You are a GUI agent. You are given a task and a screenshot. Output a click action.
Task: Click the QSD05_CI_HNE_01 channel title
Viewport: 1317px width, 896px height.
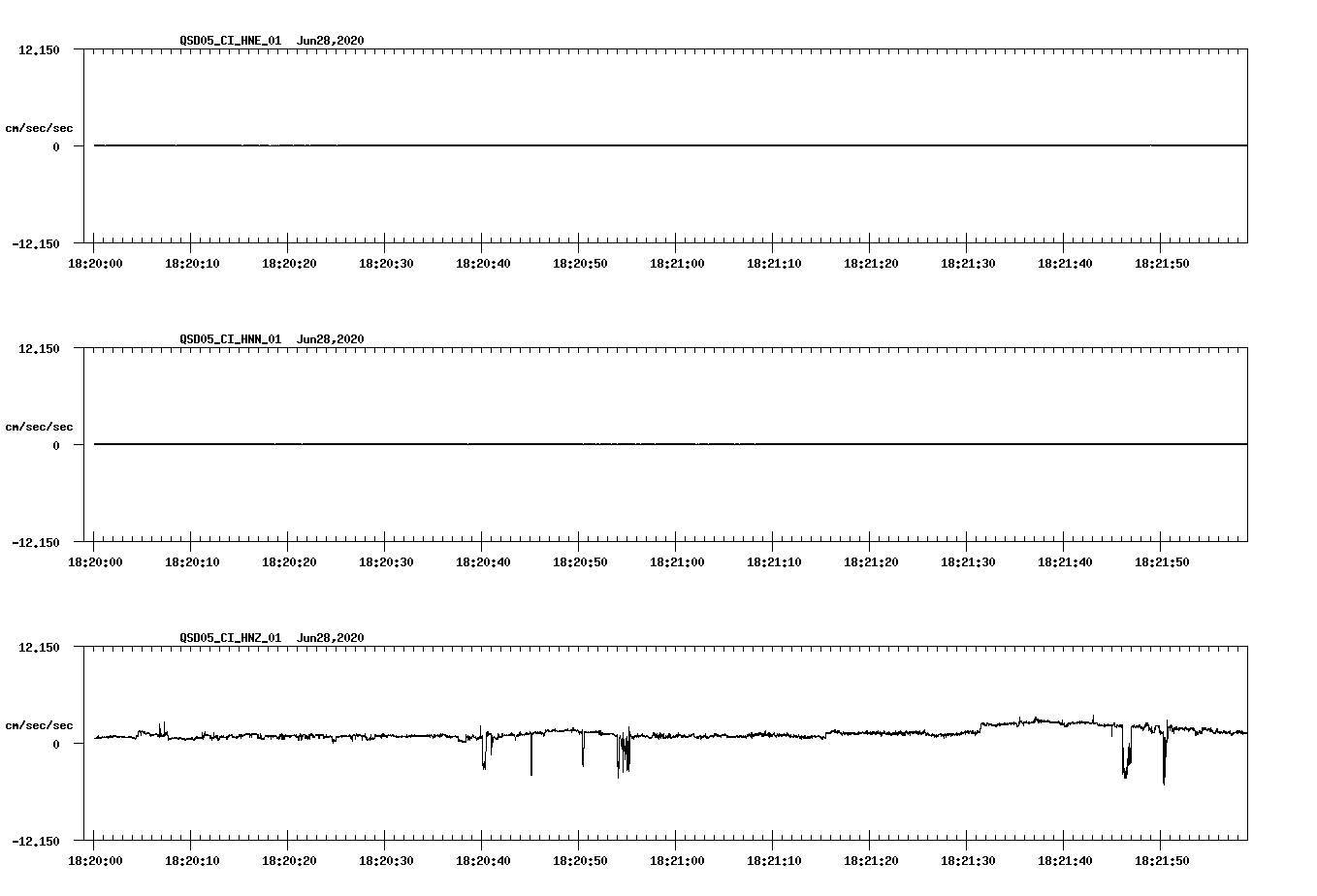click(x=231, y=41)
